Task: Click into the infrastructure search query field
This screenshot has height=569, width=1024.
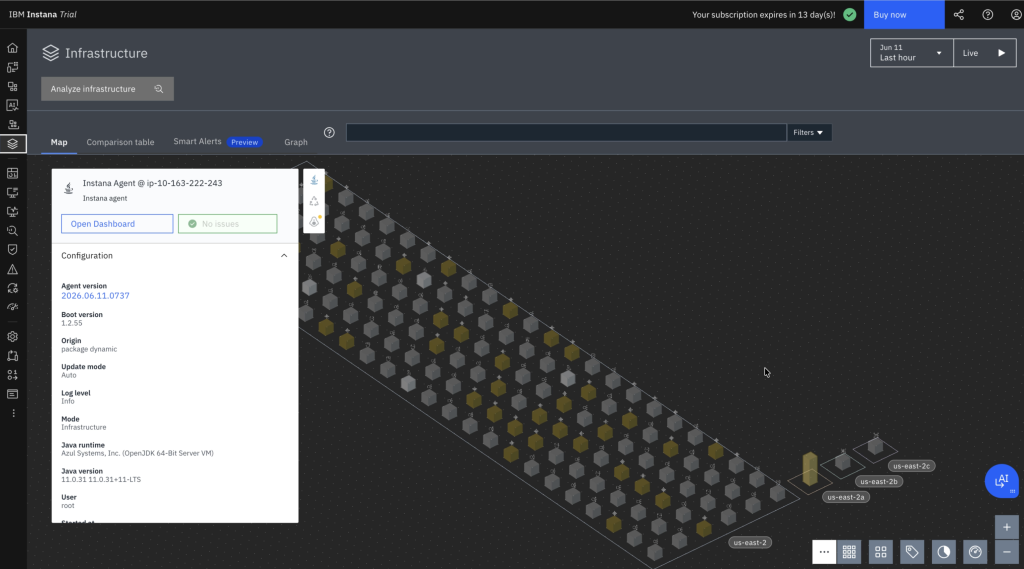Action: pos(566,133)
